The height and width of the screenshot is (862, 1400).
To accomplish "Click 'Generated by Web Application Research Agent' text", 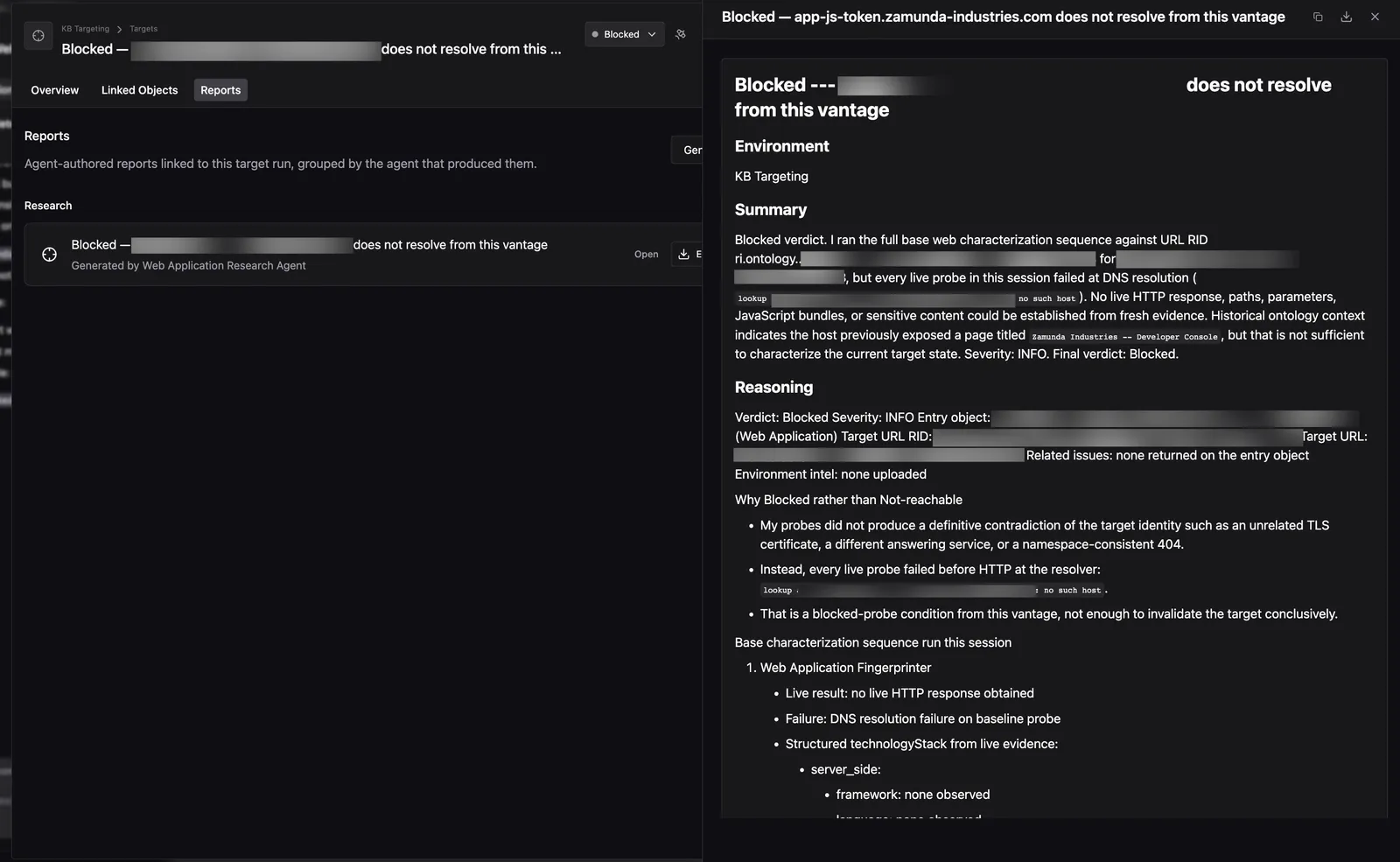I will pyautogui.click(x=189, y=266).
